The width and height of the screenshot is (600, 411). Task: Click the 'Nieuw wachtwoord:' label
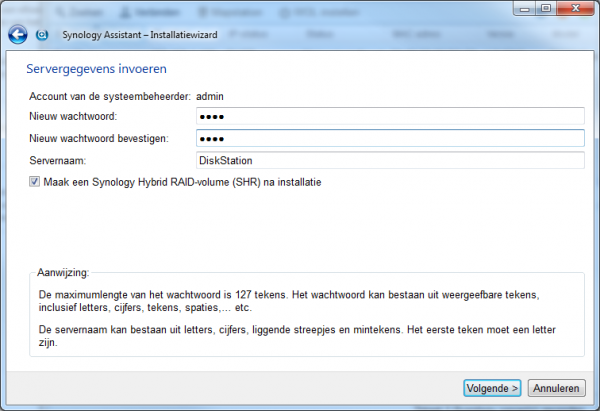(x=72, y=117)
